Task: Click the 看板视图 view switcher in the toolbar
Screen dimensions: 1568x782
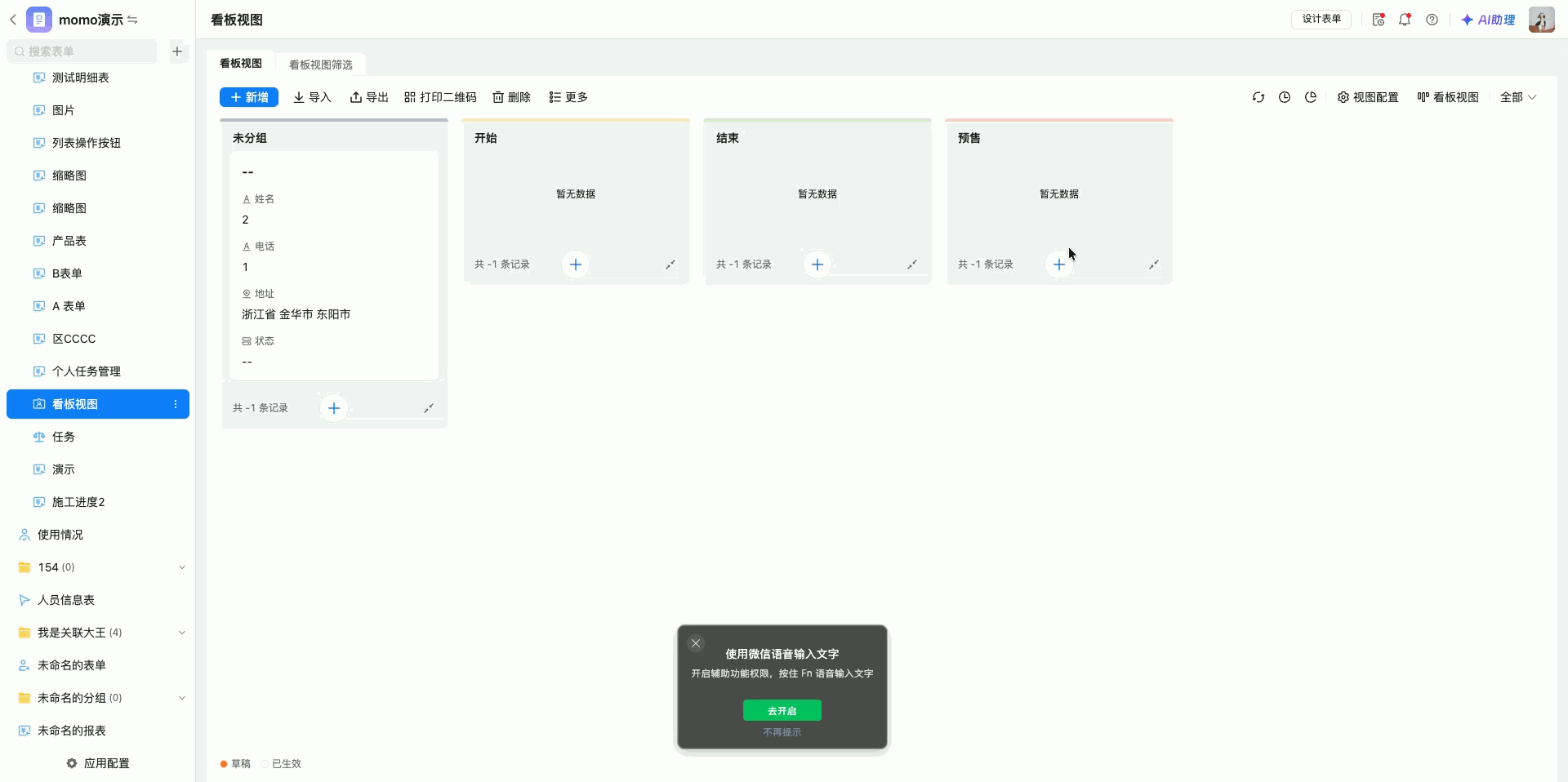Action: [x=1448, y=97]
